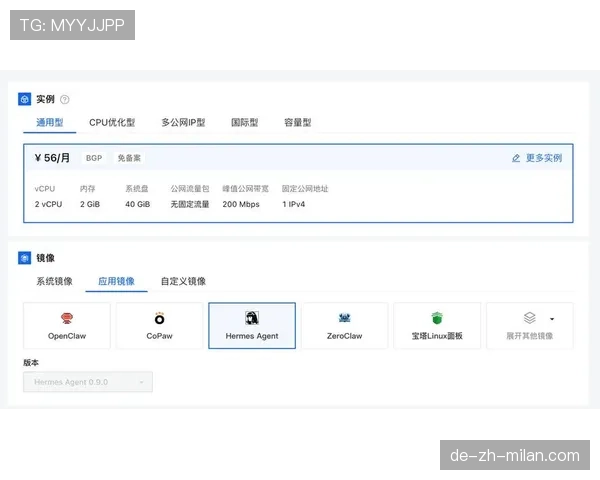Click the 2 vCPU value

click(x=48, y=204)
